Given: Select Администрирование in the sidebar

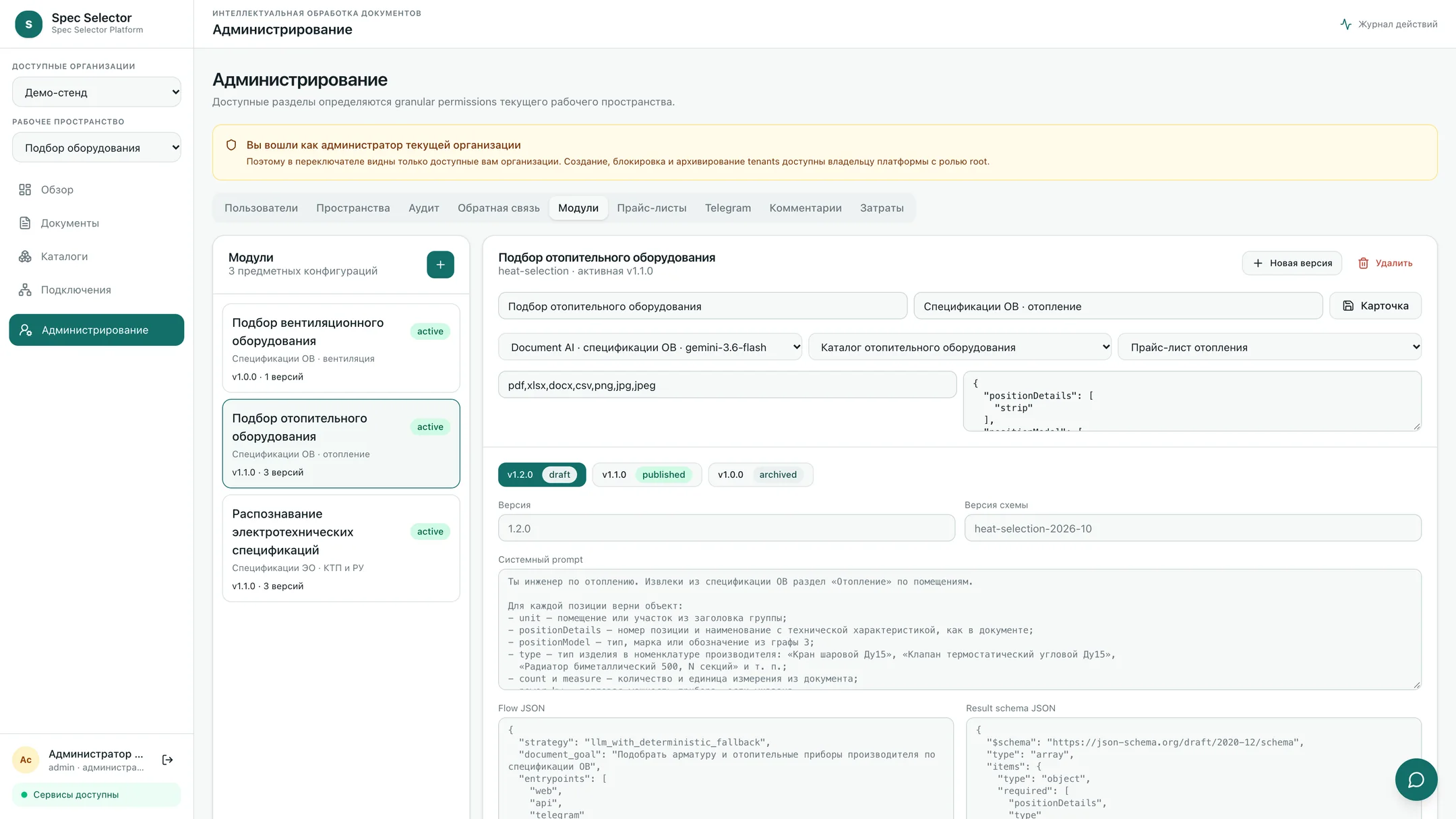Looking at the screenshot, I should pos(96,330).
